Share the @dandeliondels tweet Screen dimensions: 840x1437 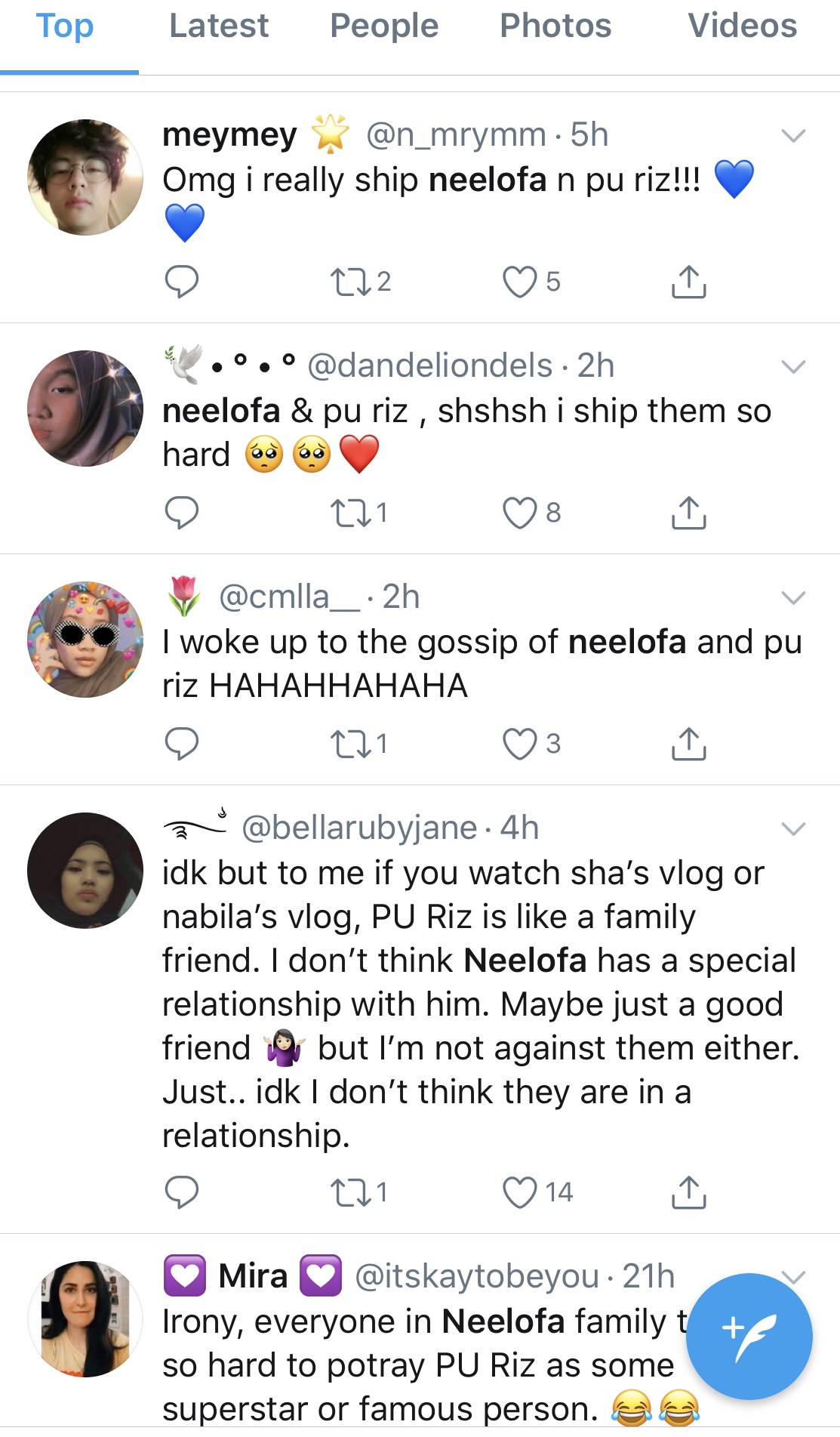coord(688,513)
